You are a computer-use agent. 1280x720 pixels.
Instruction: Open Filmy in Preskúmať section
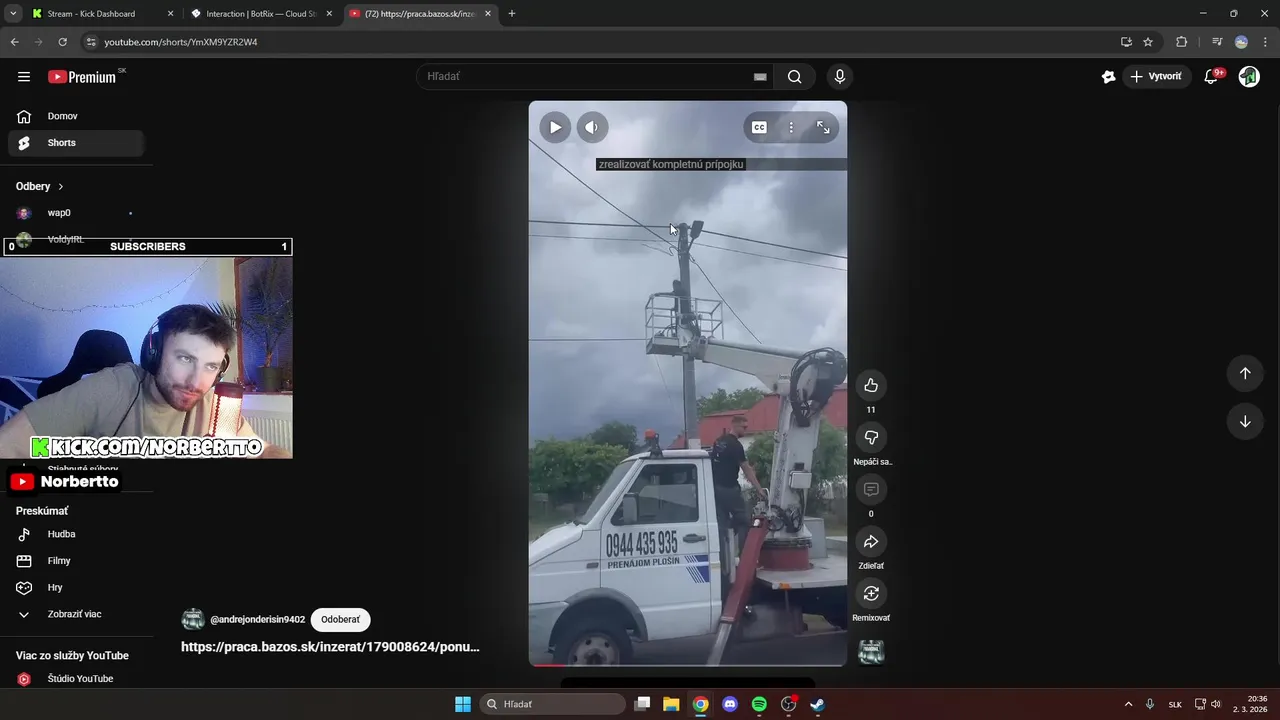click(x=76, y=561)
